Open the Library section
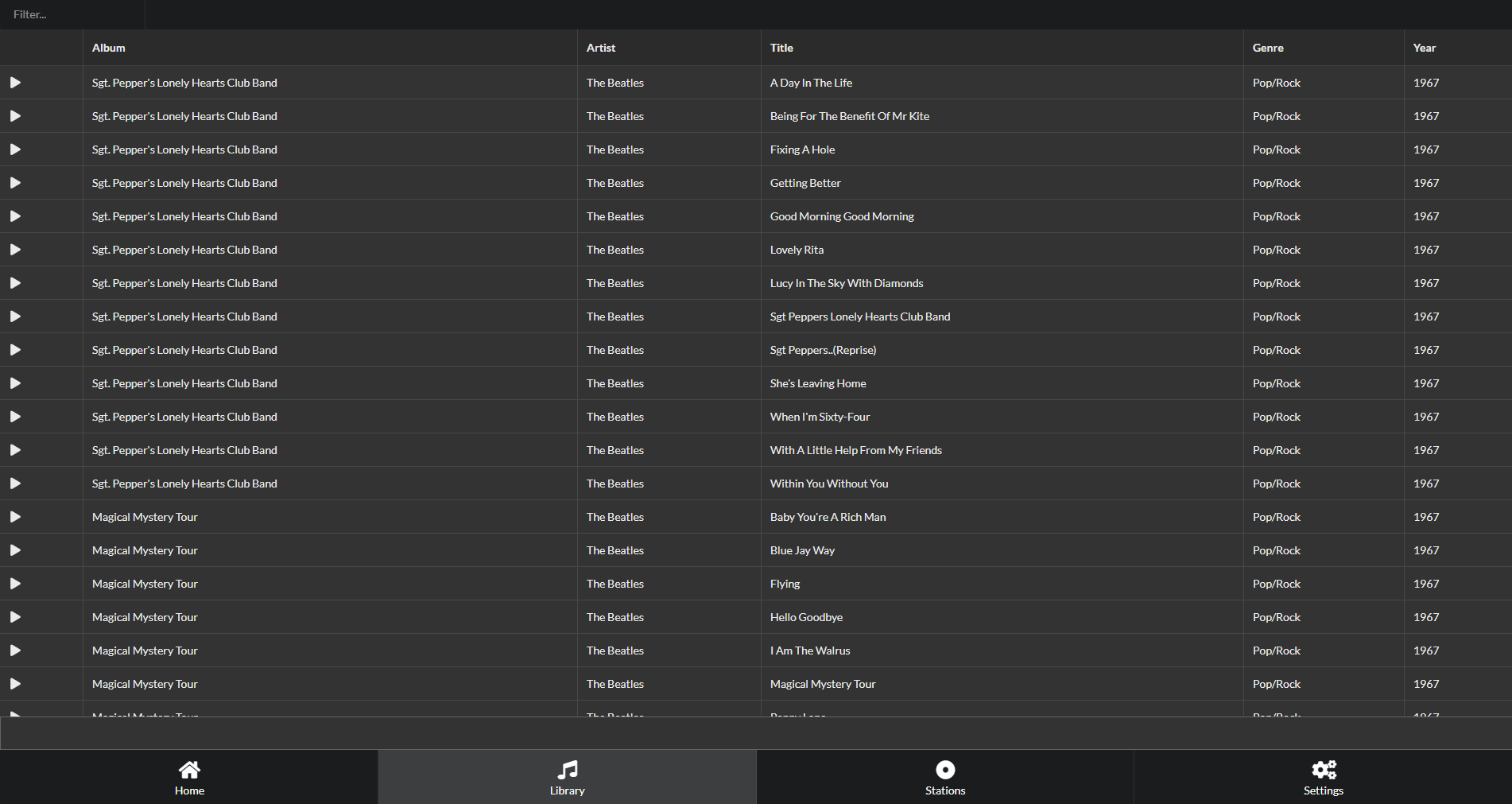Image resolution: width=1512 pixels, height=804 pixels. click(567, 777)
